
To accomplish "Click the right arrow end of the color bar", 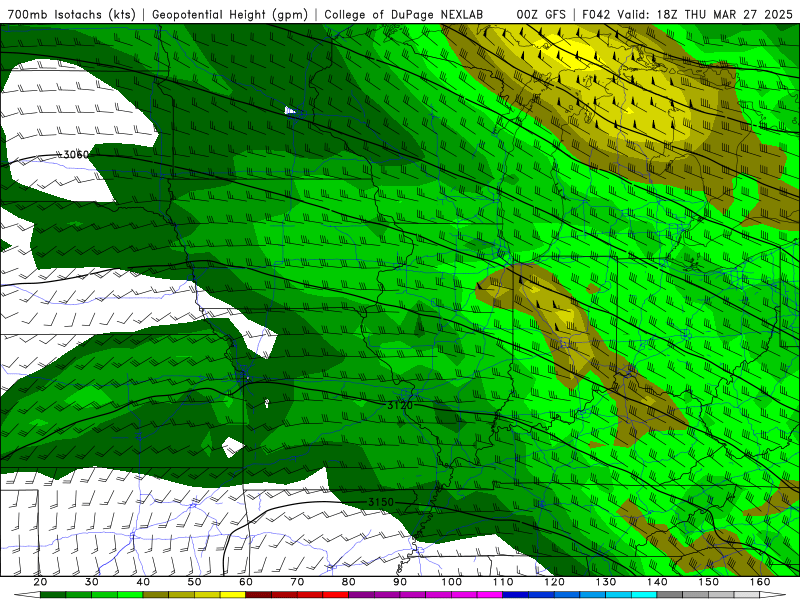I will pyautogui.click(x=773, y=595).
